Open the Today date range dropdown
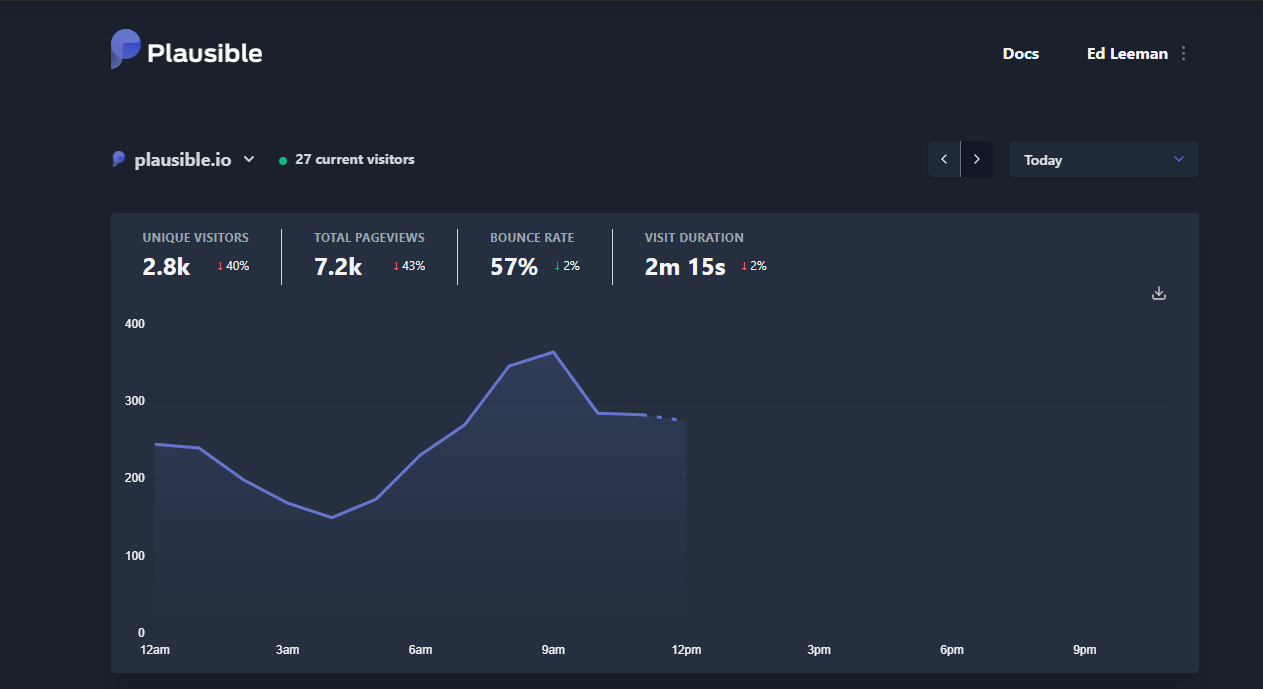 pos(1103,160)
